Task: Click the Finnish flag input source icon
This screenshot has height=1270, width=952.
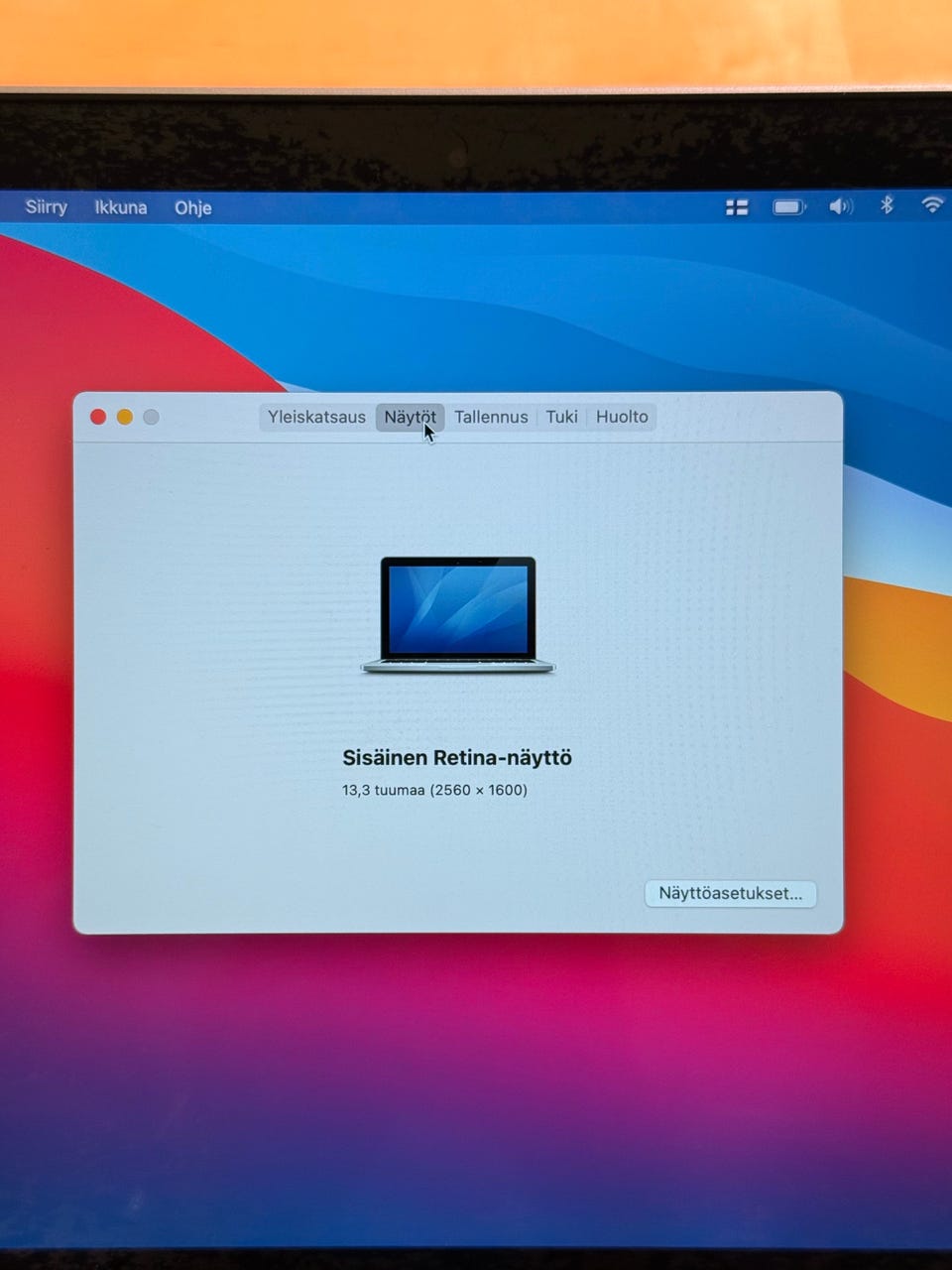Action: click(737, 207)
